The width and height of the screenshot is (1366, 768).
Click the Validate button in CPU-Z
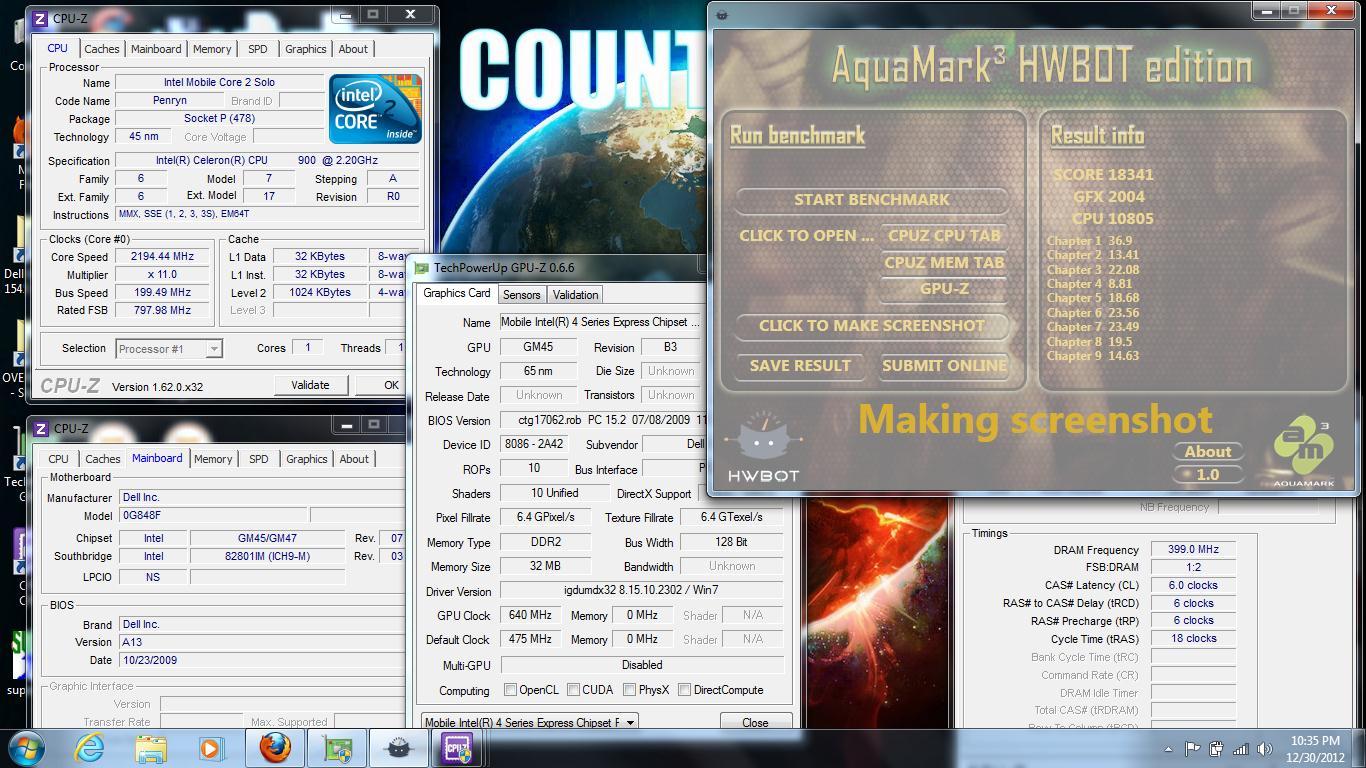[310, 385]
